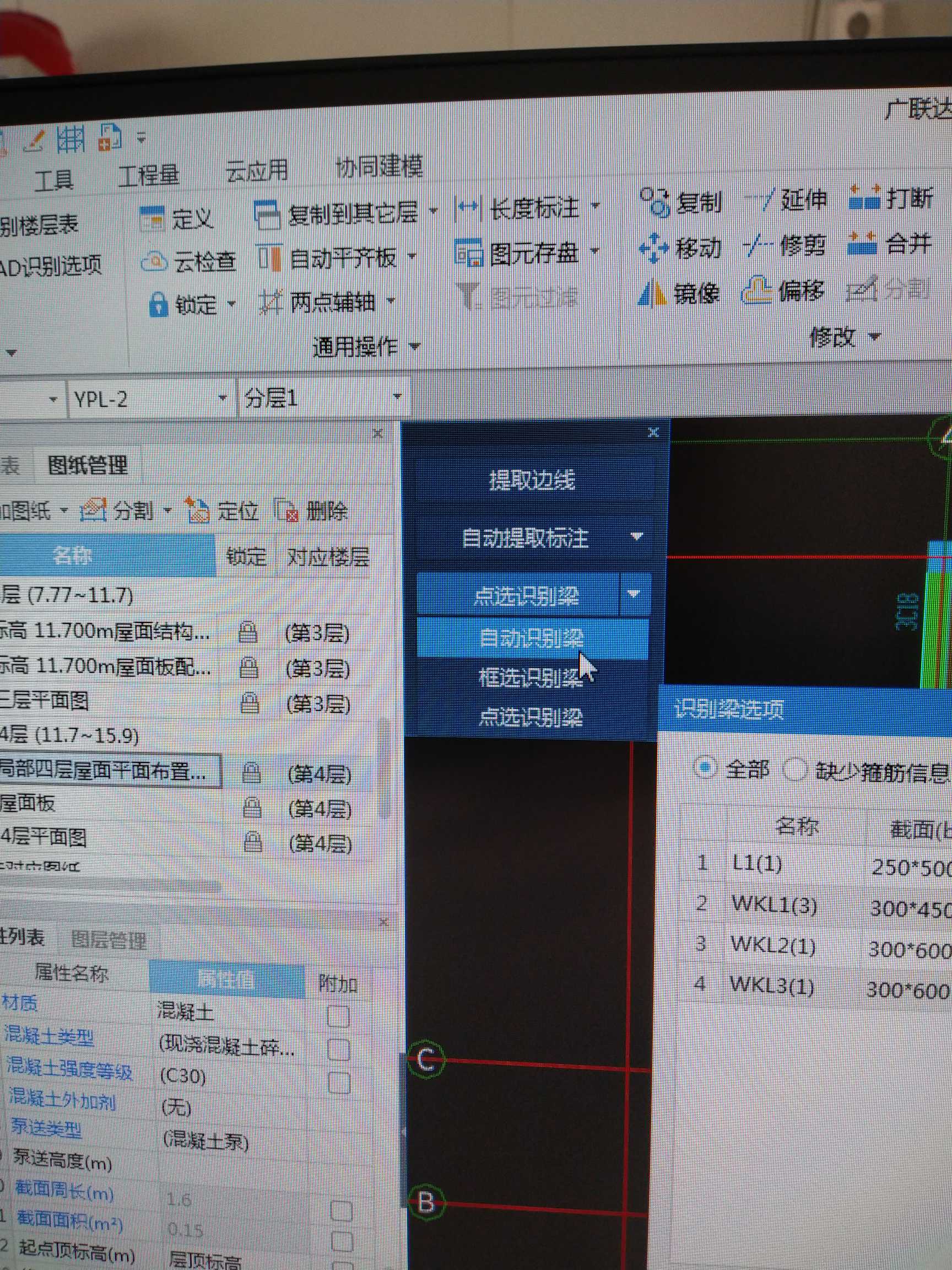Image resolution: width=952 pixels, height=1270 pixels.
Task: Toggle 附加 checkbox for 混凝土类型 row
Action: (339, 1049)
